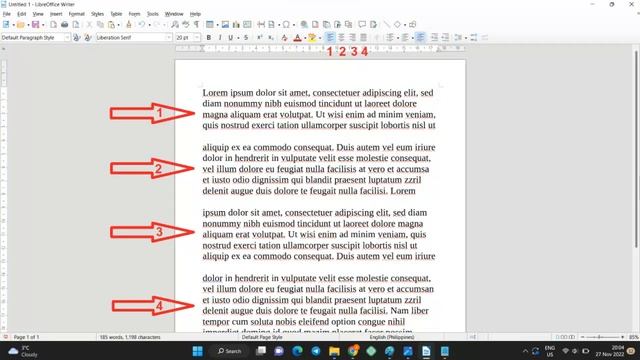Click English (Philippines) language in status bar
The height and width of the screenshot is (360, 640).
(392, 337)
